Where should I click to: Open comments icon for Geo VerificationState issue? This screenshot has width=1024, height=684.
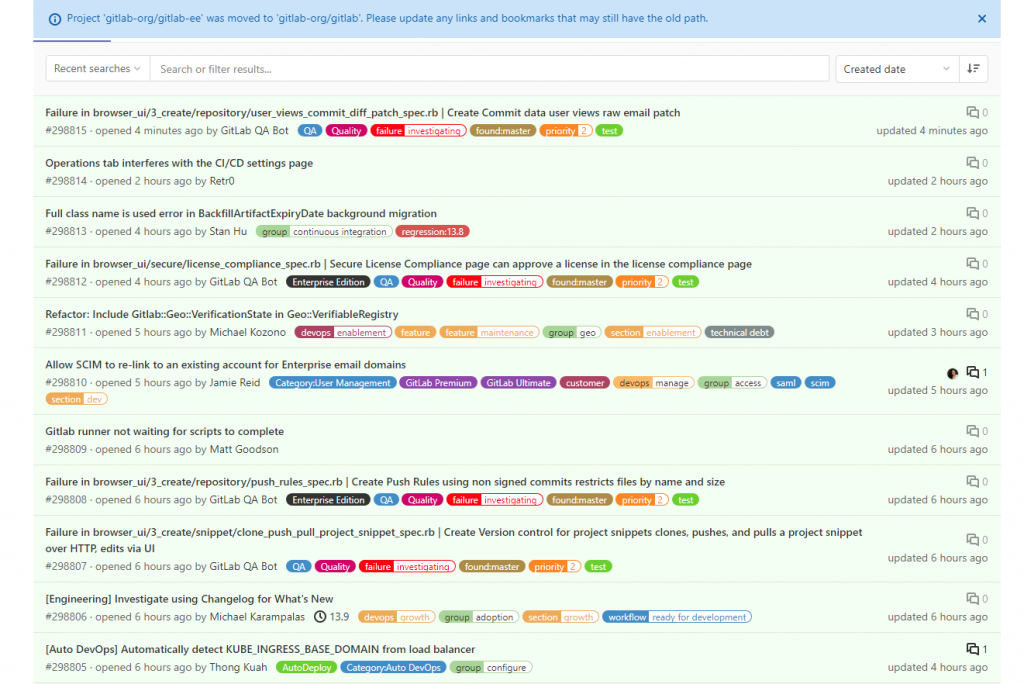(x=972, y=314)
